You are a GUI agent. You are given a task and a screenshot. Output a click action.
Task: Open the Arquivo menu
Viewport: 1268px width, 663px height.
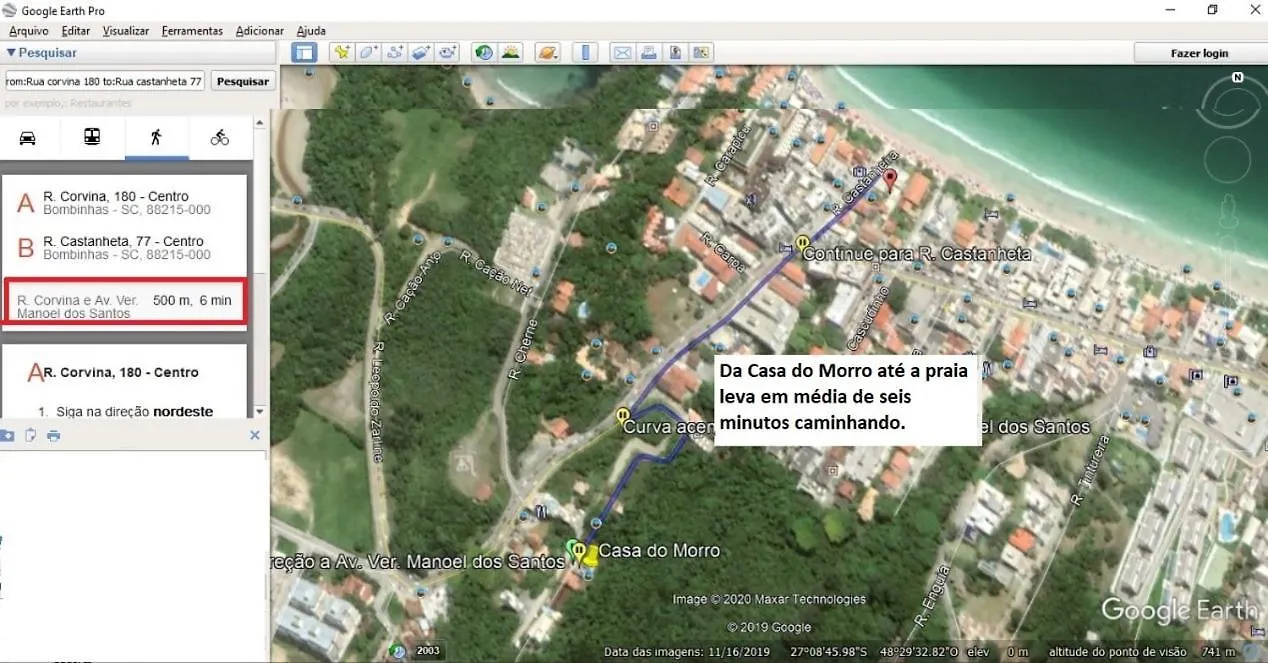point(29,31)
